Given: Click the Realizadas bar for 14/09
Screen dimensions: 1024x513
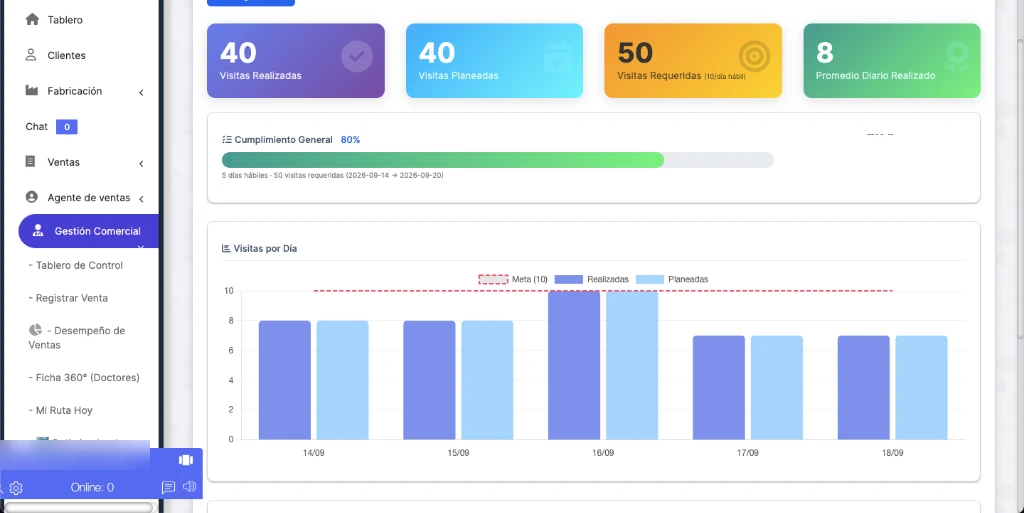Looking at the screenshot, I should (x=285, y=380).
